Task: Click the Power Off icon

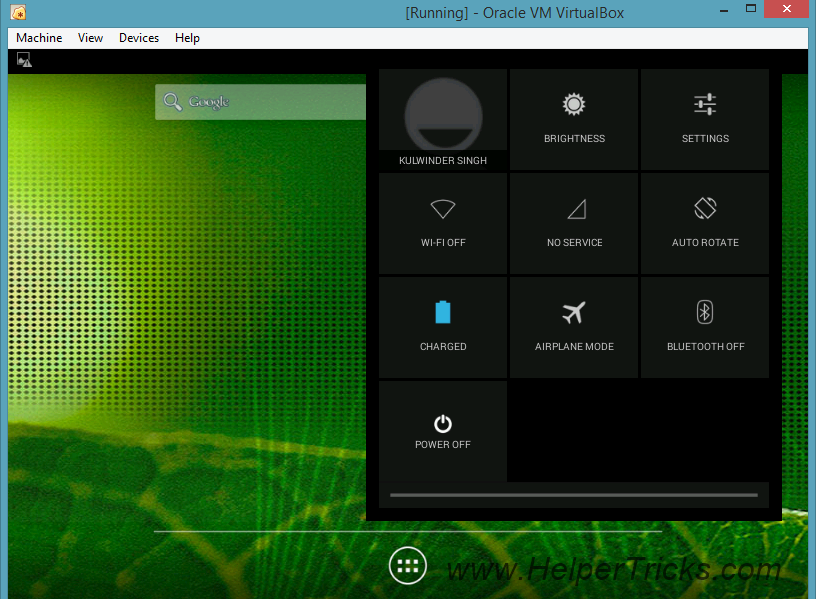Action: coord(443,424)
